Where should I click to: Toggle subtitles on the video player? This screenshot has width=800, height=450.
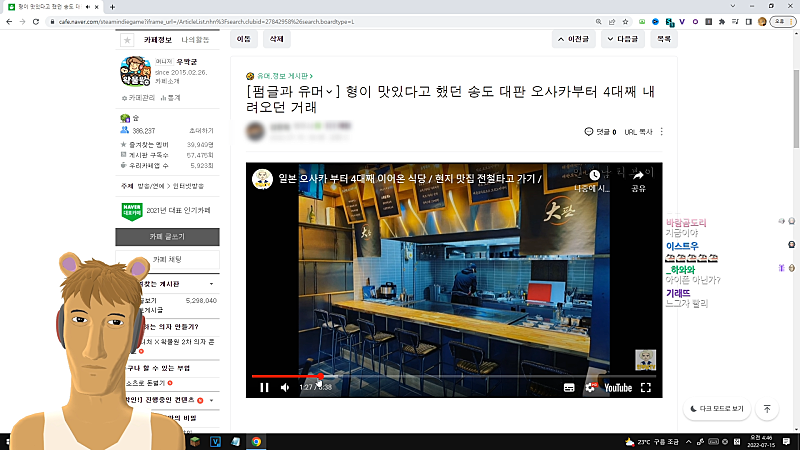[x=569, y=387]
